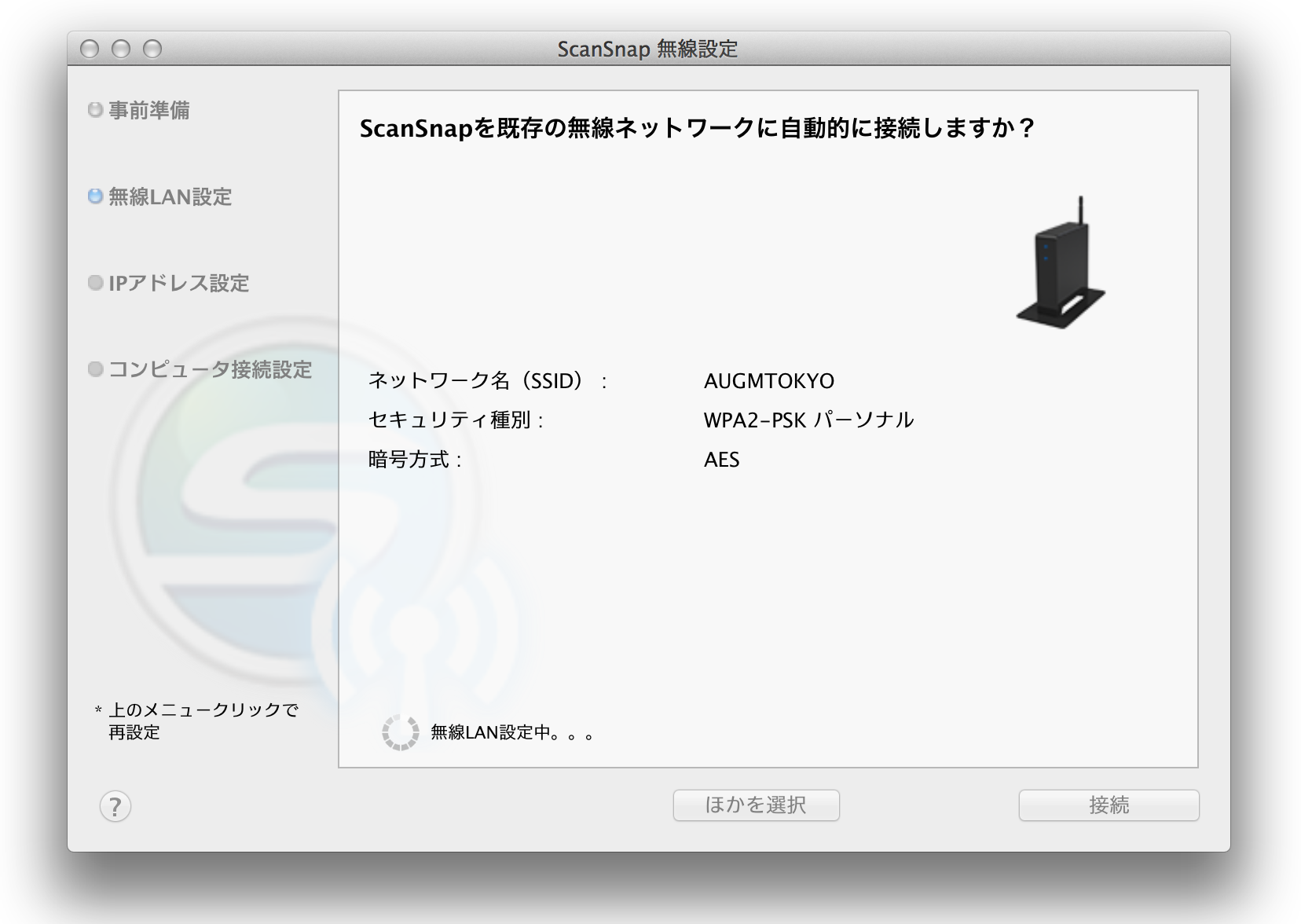
Task: Click the 事前準備 step indicator bullet
Action: 96,110
